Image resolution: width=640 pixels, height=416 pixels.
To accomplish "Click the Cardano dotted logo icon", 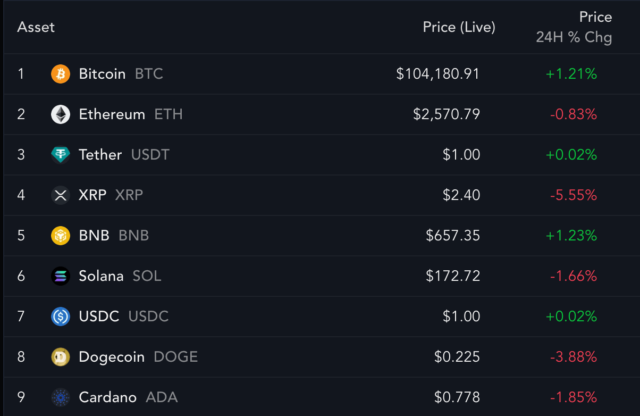I will tap(60, 397).
